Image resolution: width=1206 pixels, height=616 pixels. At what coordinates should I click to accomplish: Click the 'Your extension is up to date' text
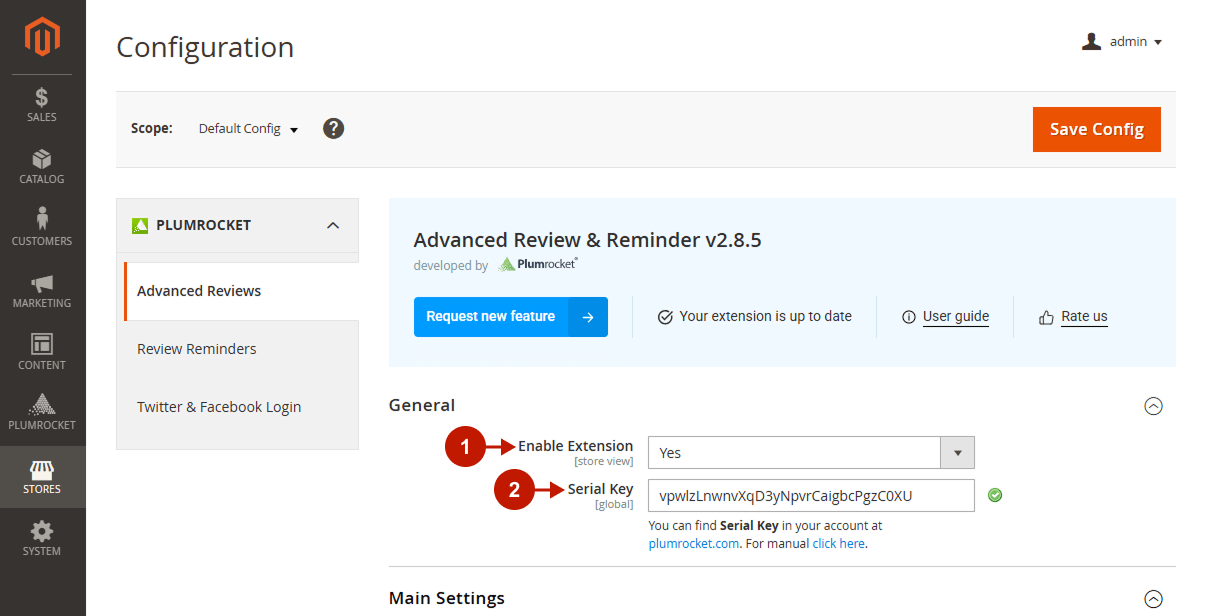click(766, 317)
